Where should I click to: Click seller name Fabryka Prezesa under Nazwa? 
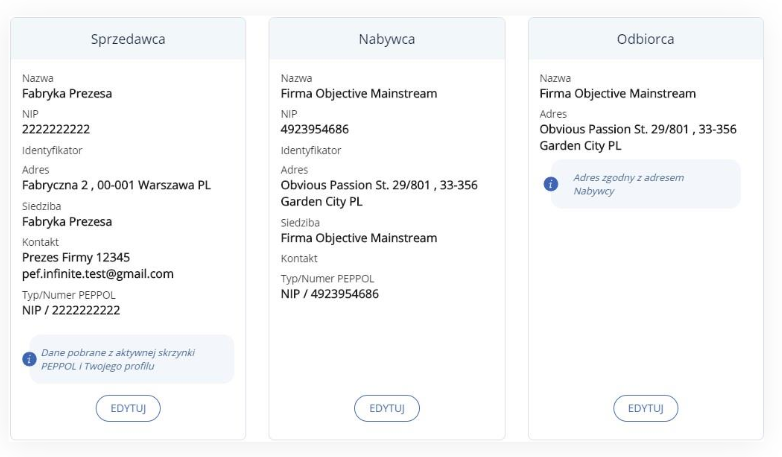67,93
